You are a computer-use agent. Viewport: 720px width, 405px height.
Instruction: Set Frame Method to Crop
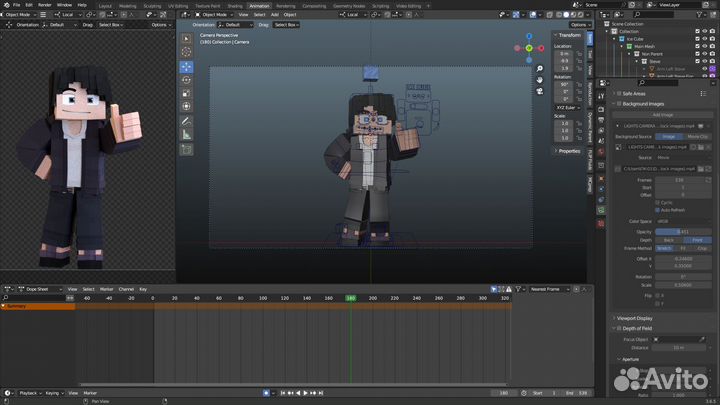pyautogui.click(x=702, y=248)
